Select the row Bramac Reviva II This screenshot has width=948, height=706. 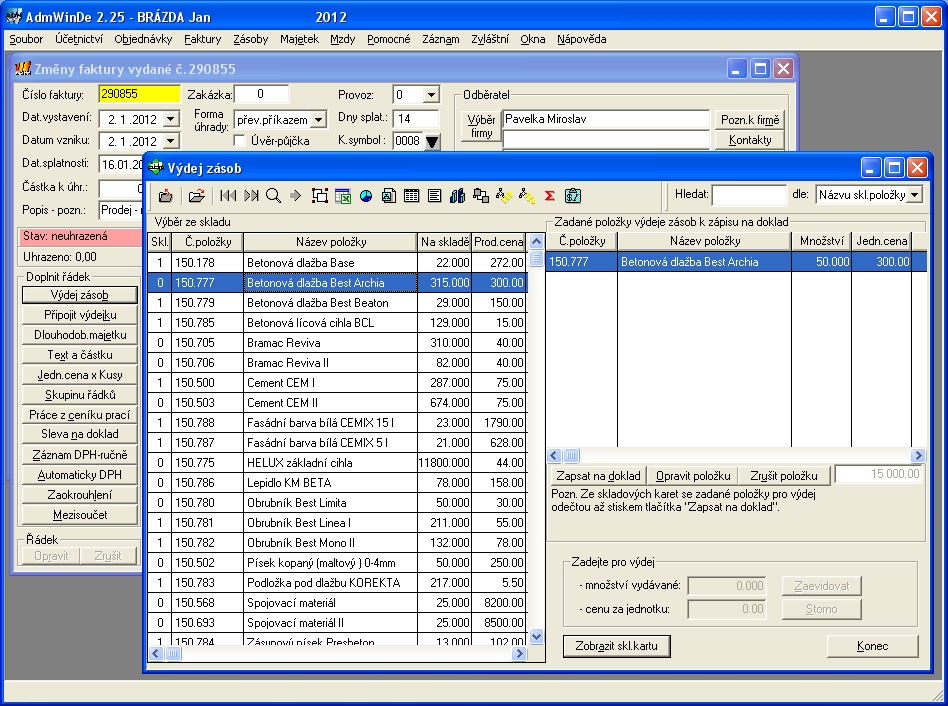(337, 363)
